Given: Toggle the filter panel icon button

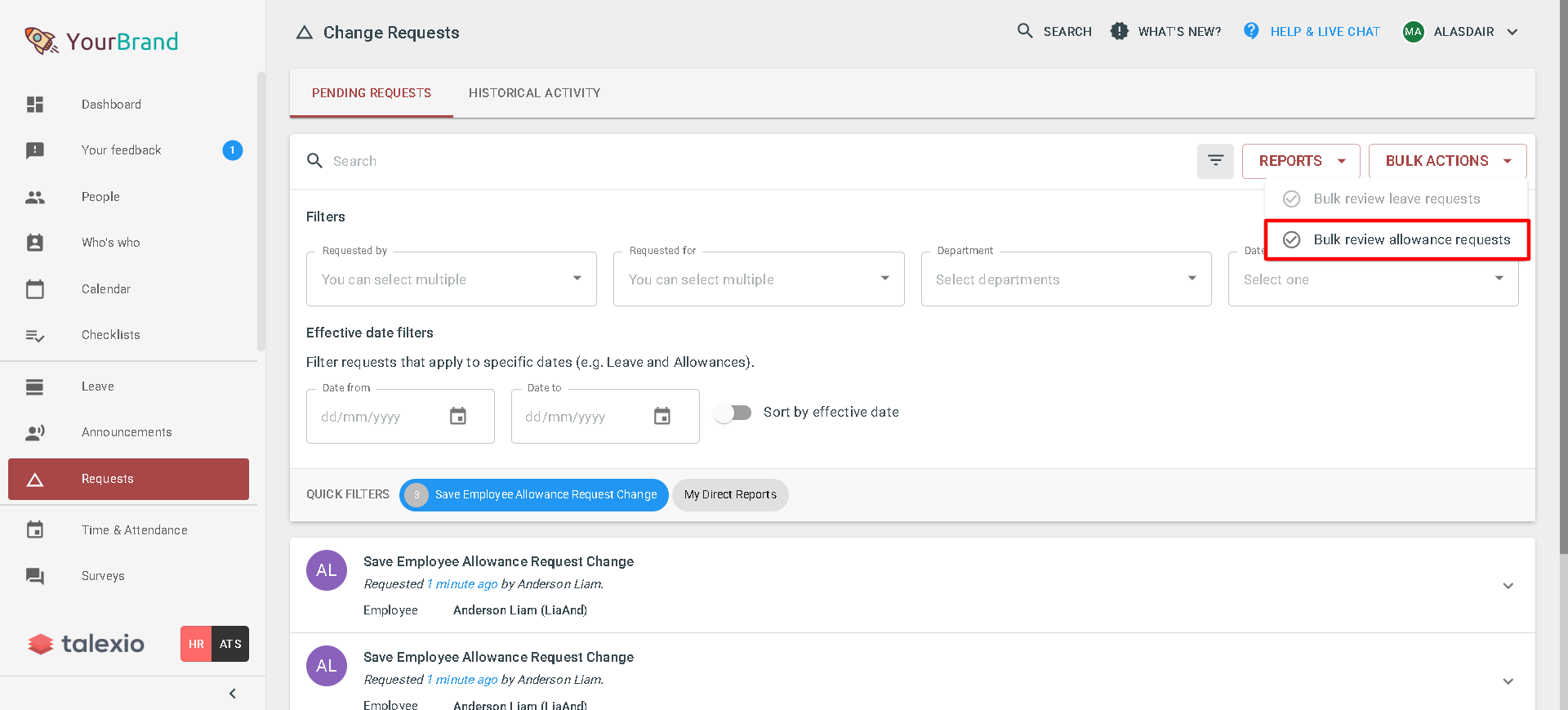Looking at the screenshot, I should [1215, 161].
